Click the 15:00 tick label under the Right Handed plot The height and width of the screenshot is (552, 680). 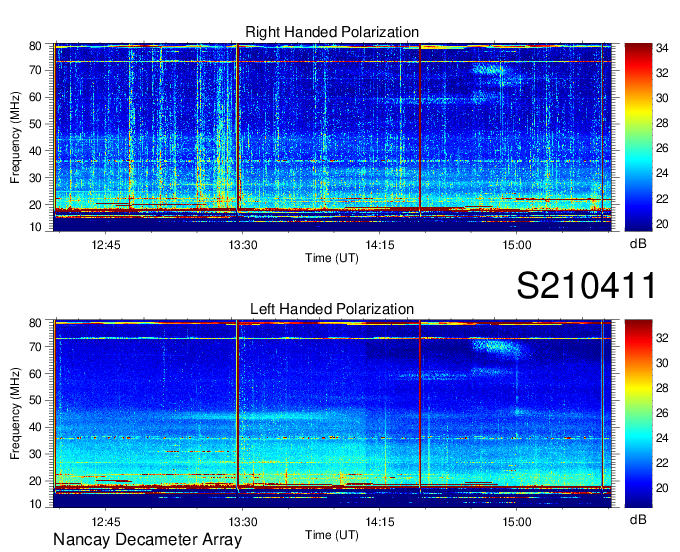tap(517, 245)
